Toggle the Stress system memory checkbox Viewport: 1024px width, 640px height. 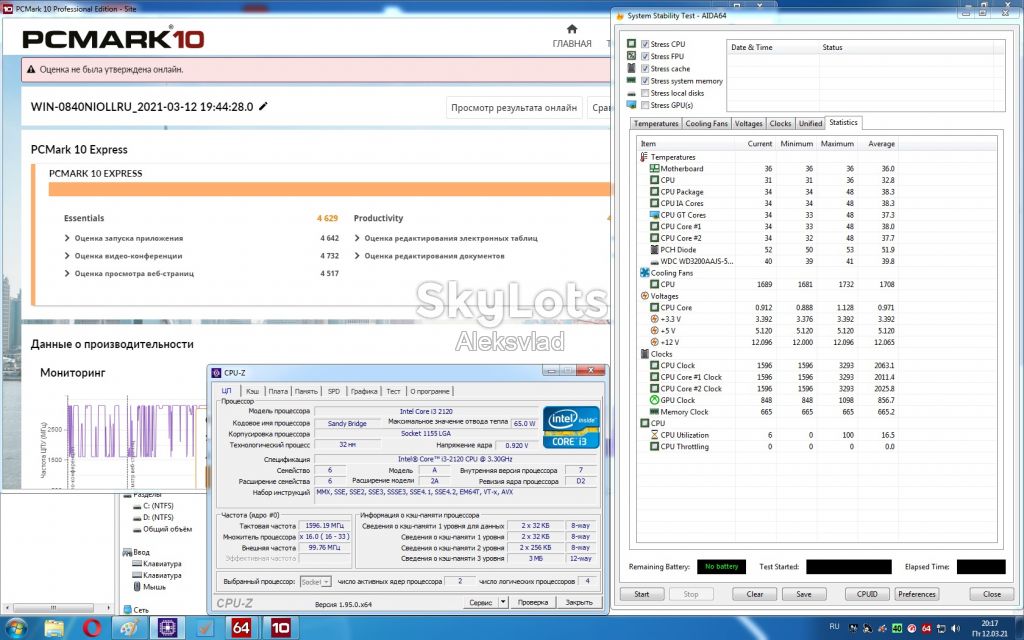point(645,81)
